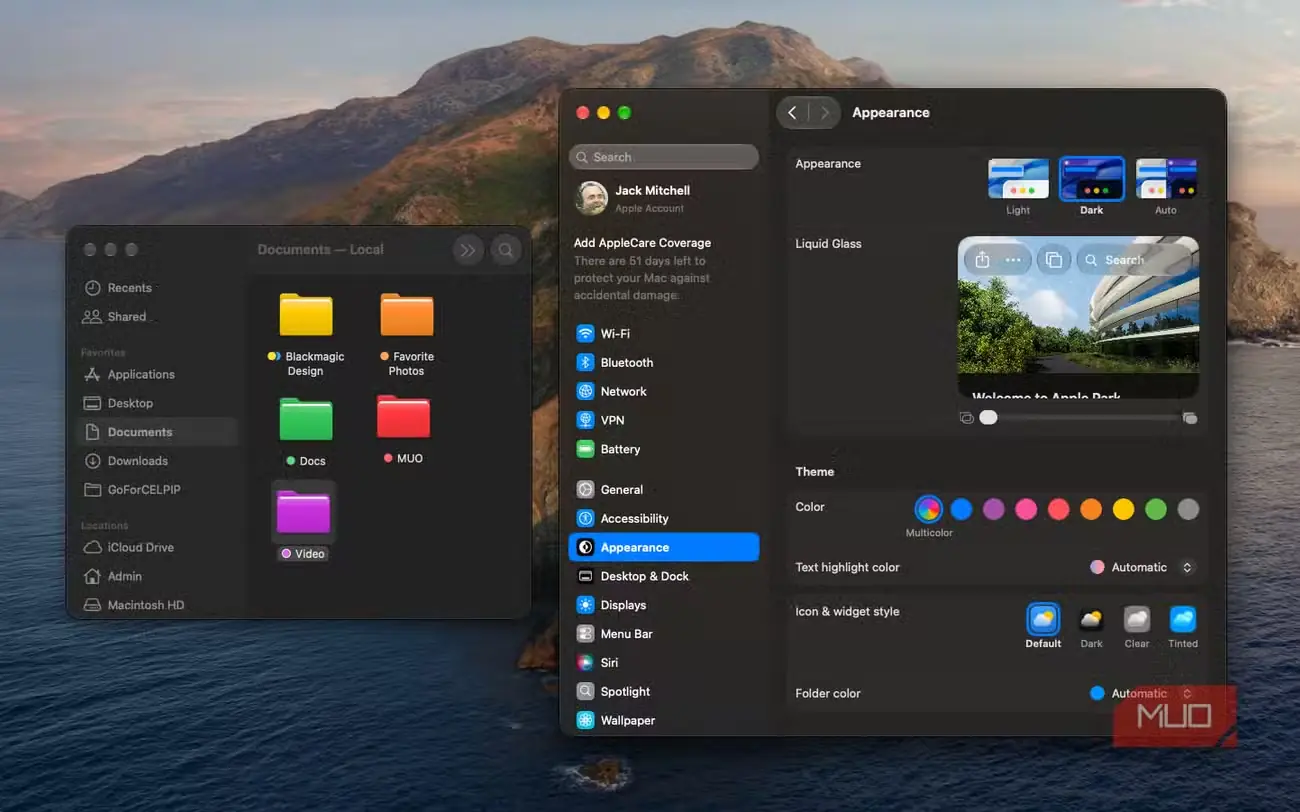Viewport: 1300px width, 812px height.
Task: Click the Liquid Glass transparency slider handle
Action: [x=988, y=417]
